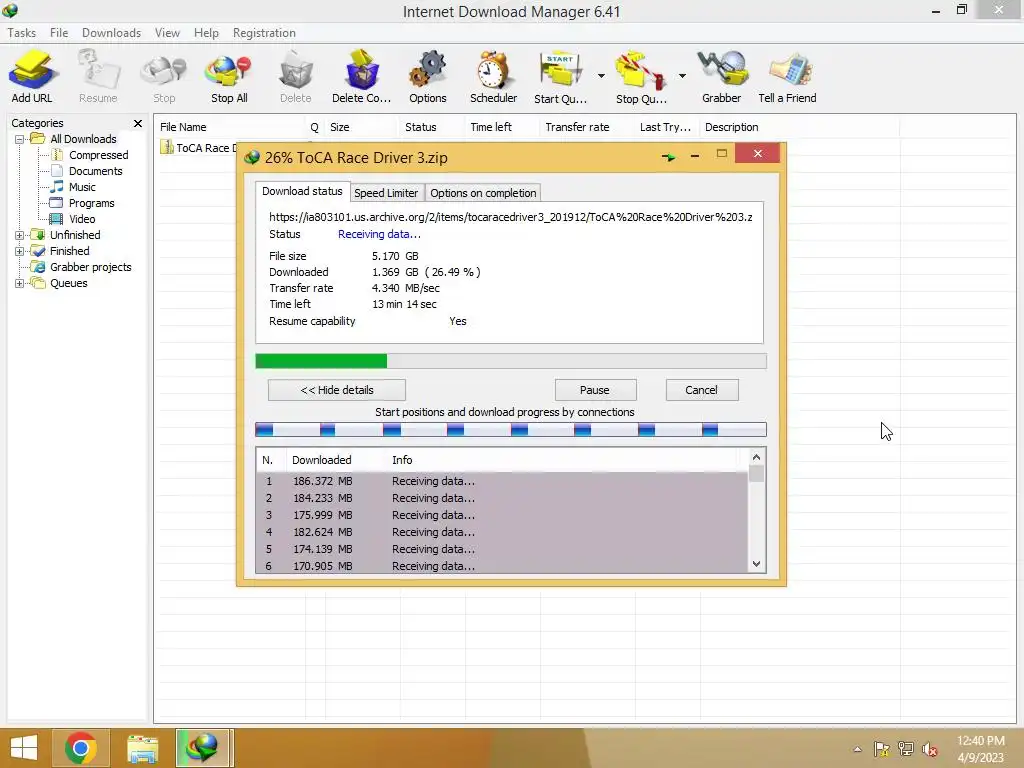Expand the Finished tree node
Screen dimensions: 1024x768
pyautogui.click(x=20, y=251)
